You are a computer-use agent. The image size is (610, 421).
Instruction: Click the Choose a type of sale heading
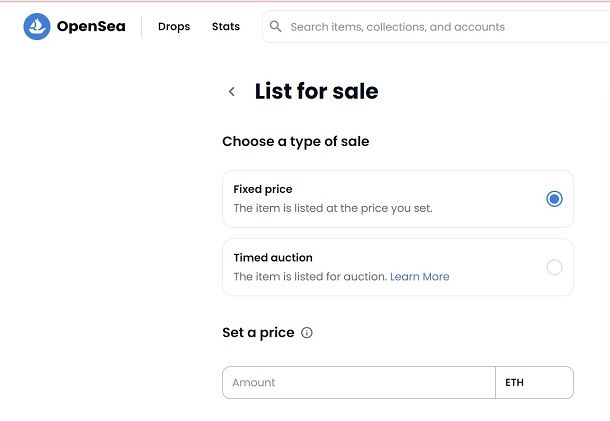tap(296, 142)
